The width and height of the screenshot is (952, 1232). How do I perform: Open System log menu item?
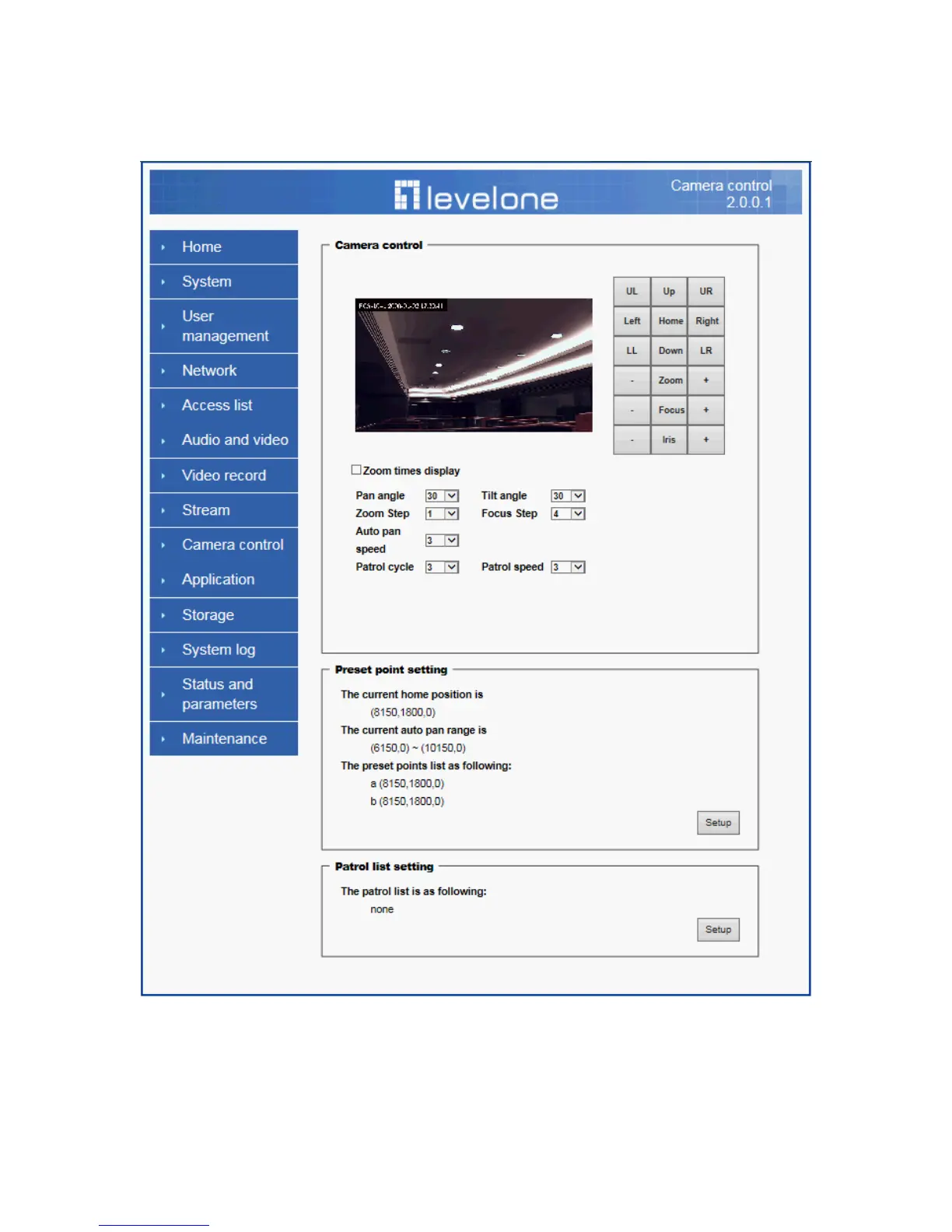224,649
